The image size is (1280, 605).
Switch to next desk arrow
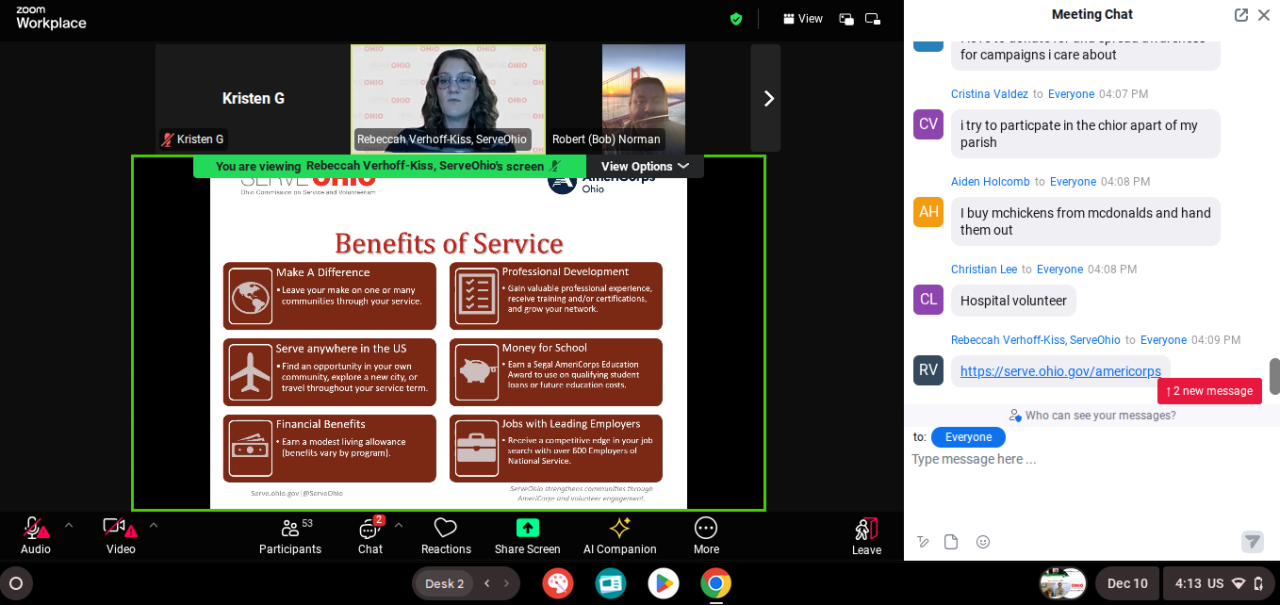point(507,583)
